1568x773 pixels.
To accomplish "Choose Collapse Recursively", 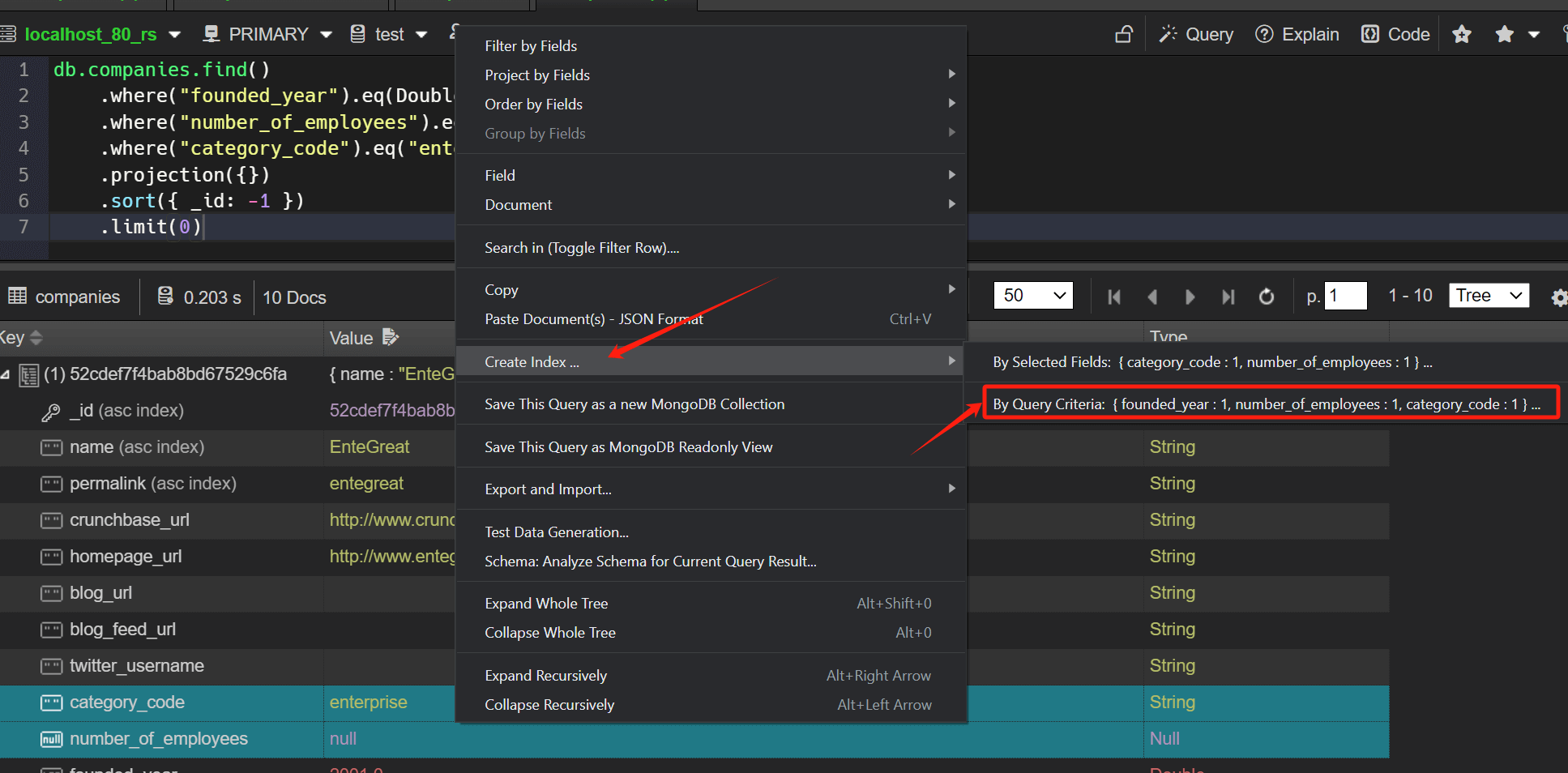I will pos(711,705).
